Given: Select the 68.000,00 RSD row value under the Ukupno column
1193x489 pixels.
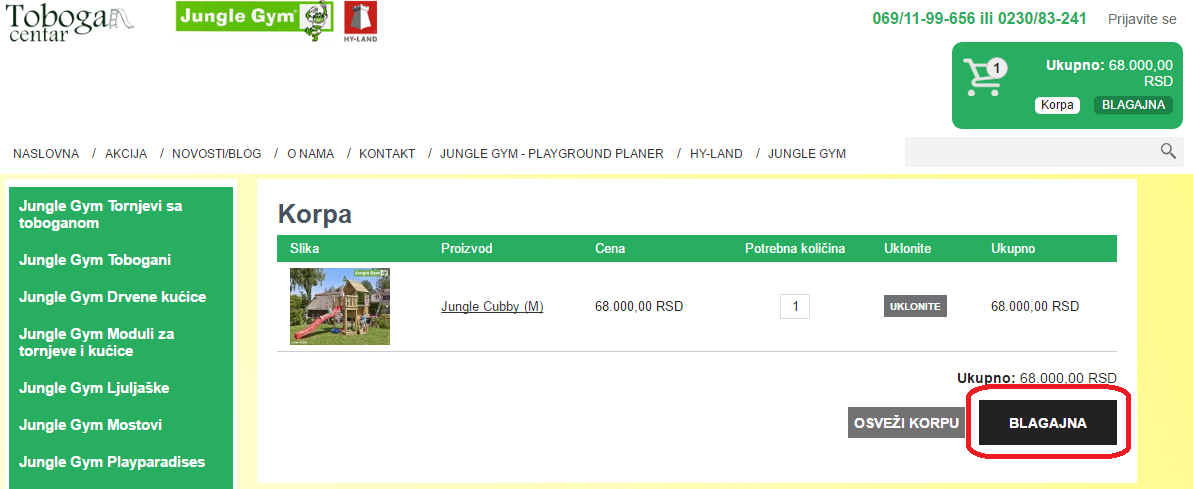Looking at the screenshot, I should (1035, 306).
